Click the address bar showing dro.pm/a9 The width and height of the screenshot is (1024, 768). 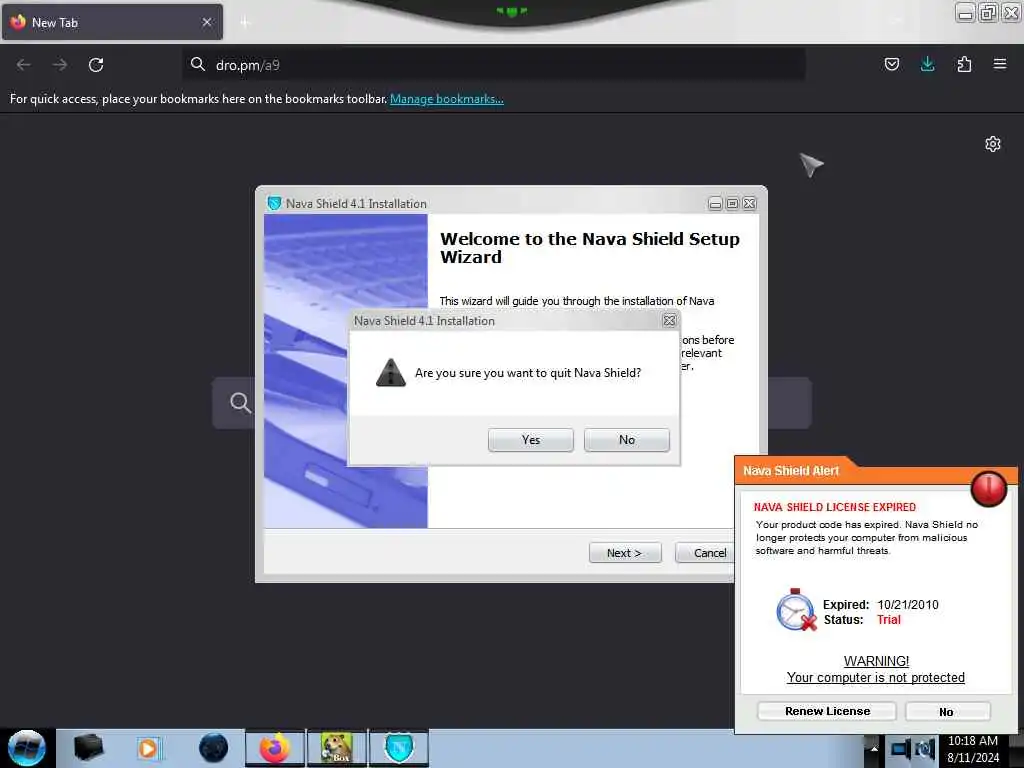494,65
